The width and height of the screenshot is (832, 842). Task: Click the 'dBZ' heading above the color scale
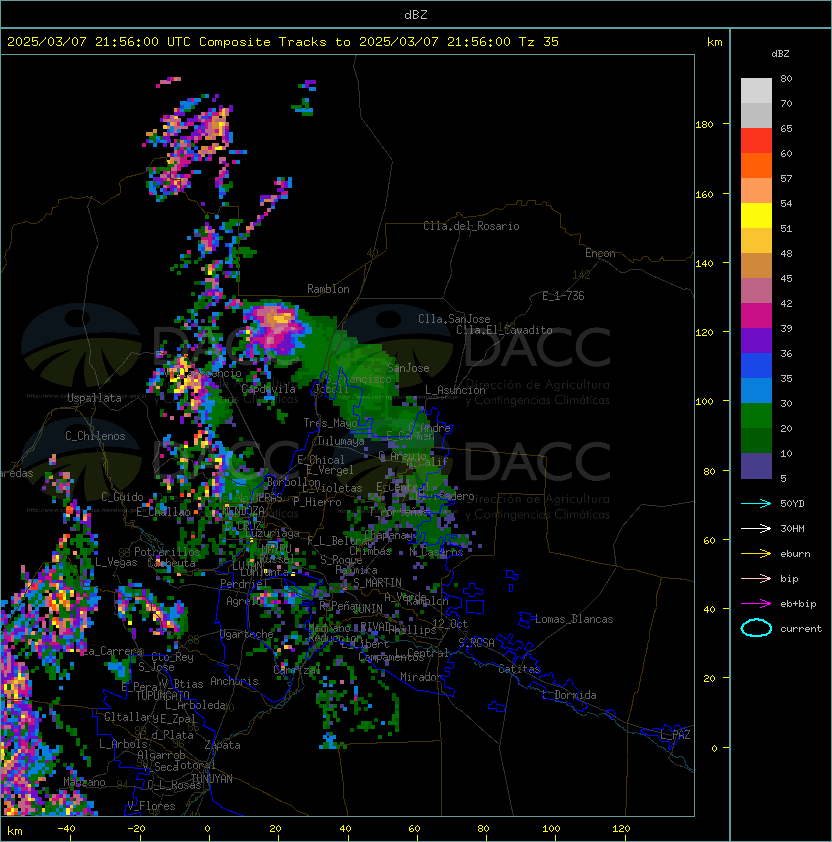coord(780,54)
